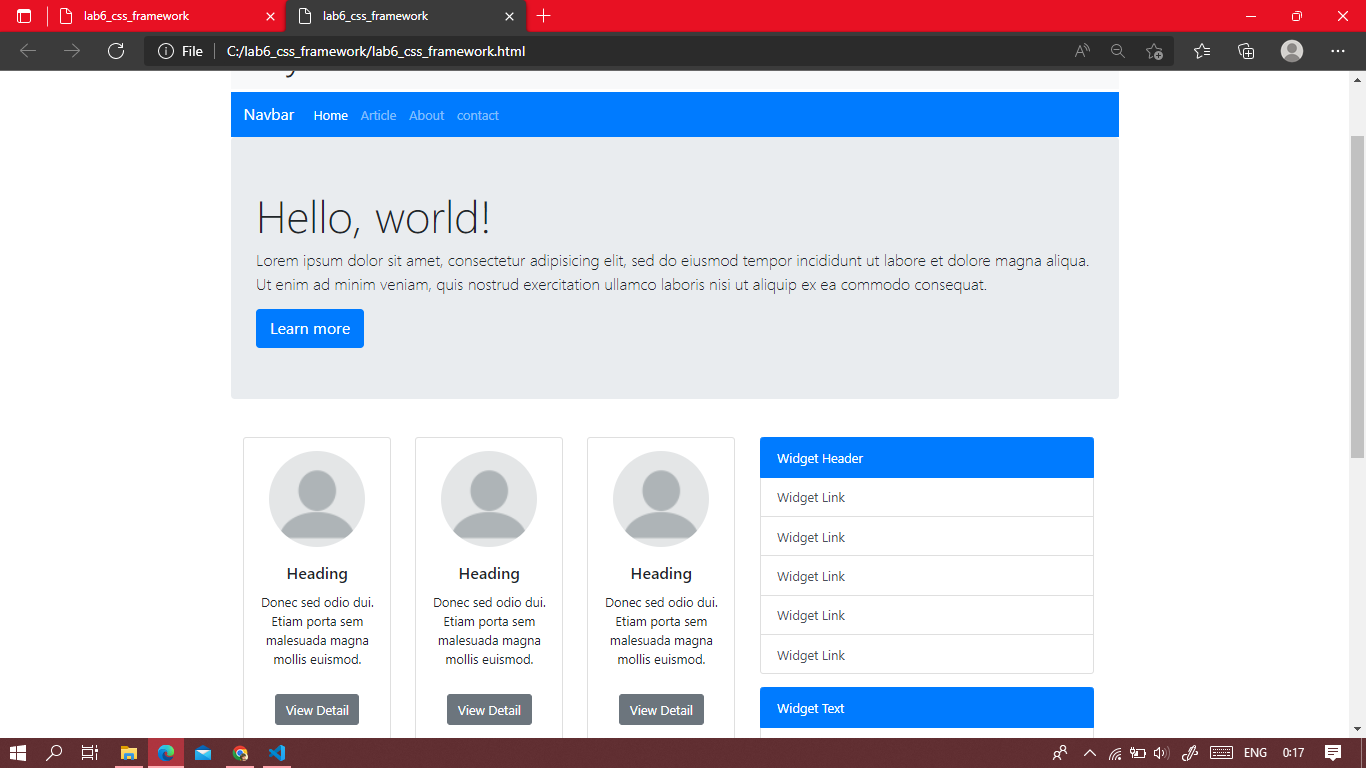Click the Hello, world! heading
This screenshot has height=768, width=1366.
374,218
